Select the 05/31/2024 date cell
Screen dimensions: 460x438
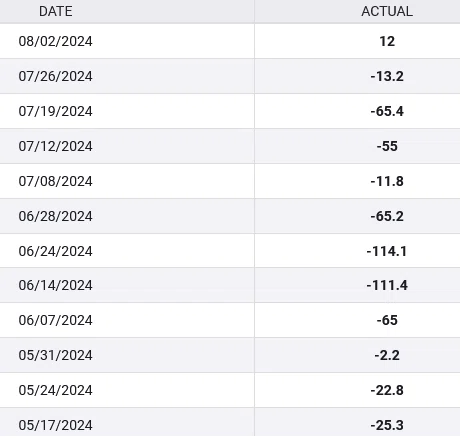click(x=56, y=355)
